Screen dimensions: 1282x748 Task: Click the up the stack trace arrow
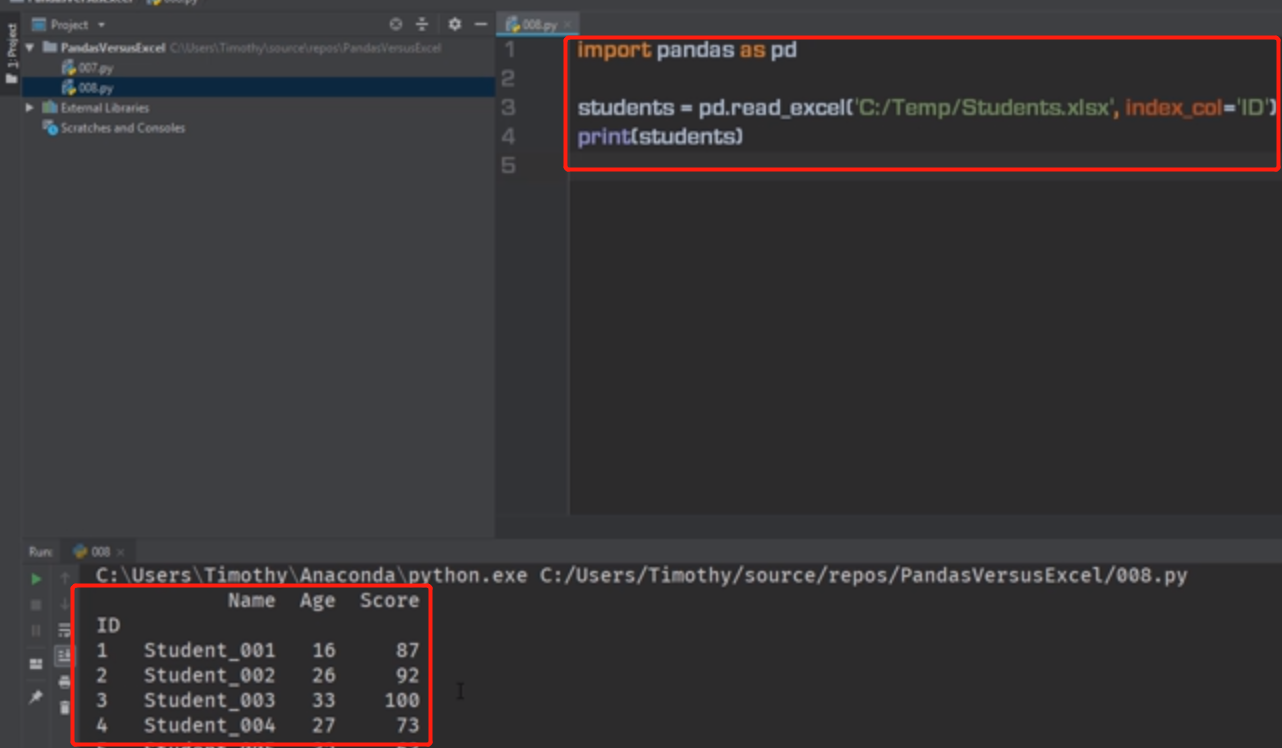pos(65,578)
